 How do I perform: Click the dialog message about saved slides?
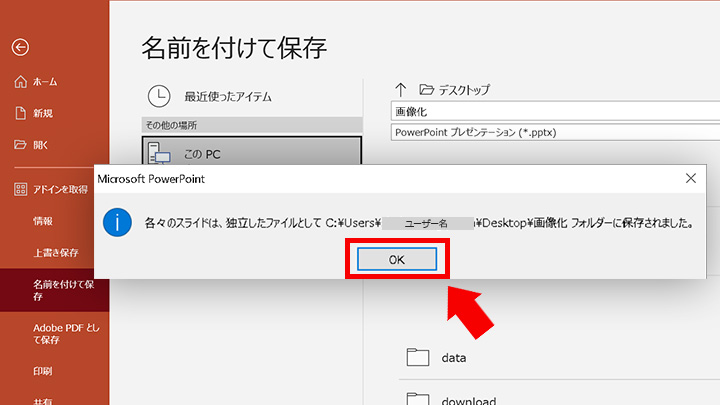point(419,223)
